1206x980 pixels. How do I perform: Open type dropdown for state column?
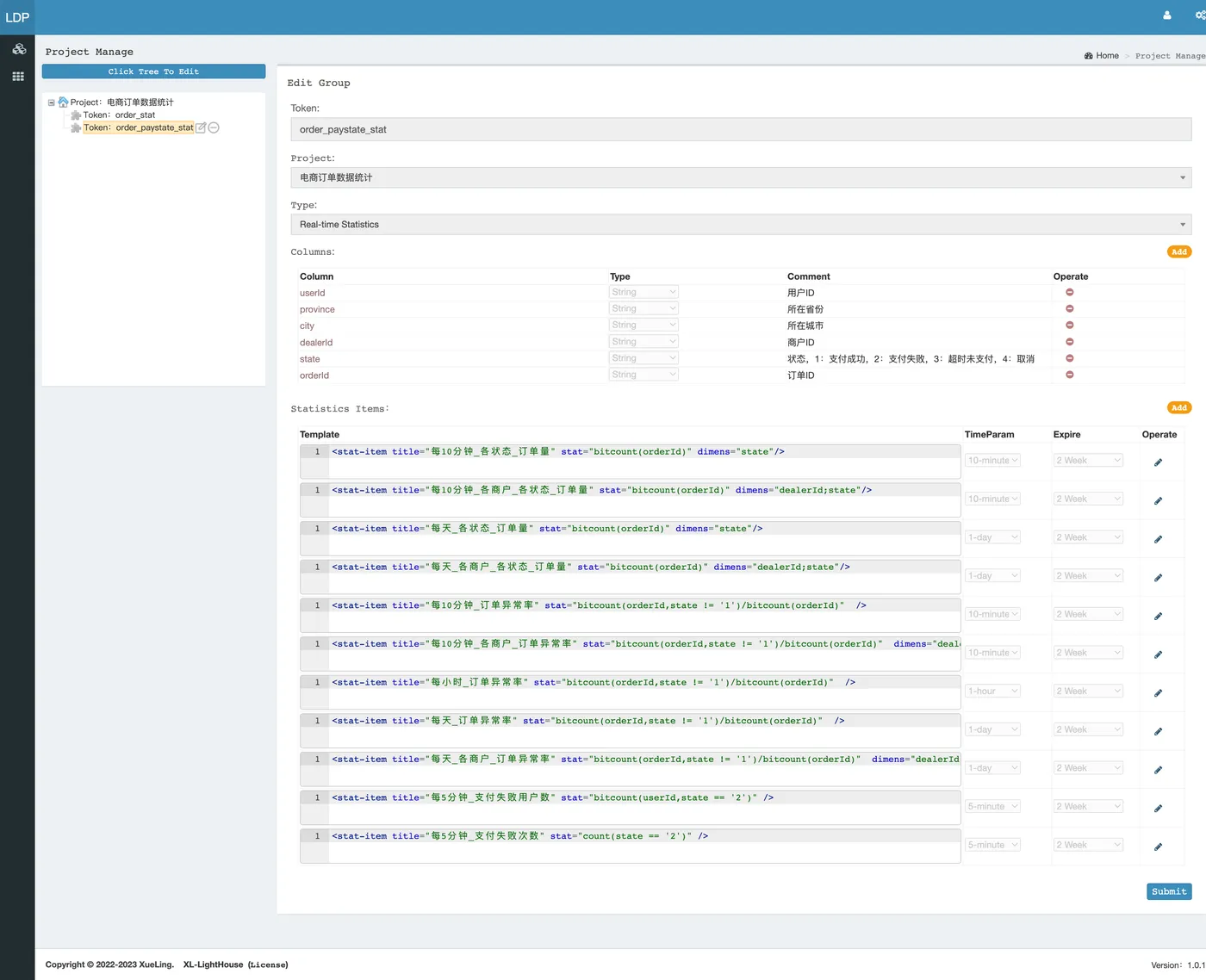[x=643, y=358]
